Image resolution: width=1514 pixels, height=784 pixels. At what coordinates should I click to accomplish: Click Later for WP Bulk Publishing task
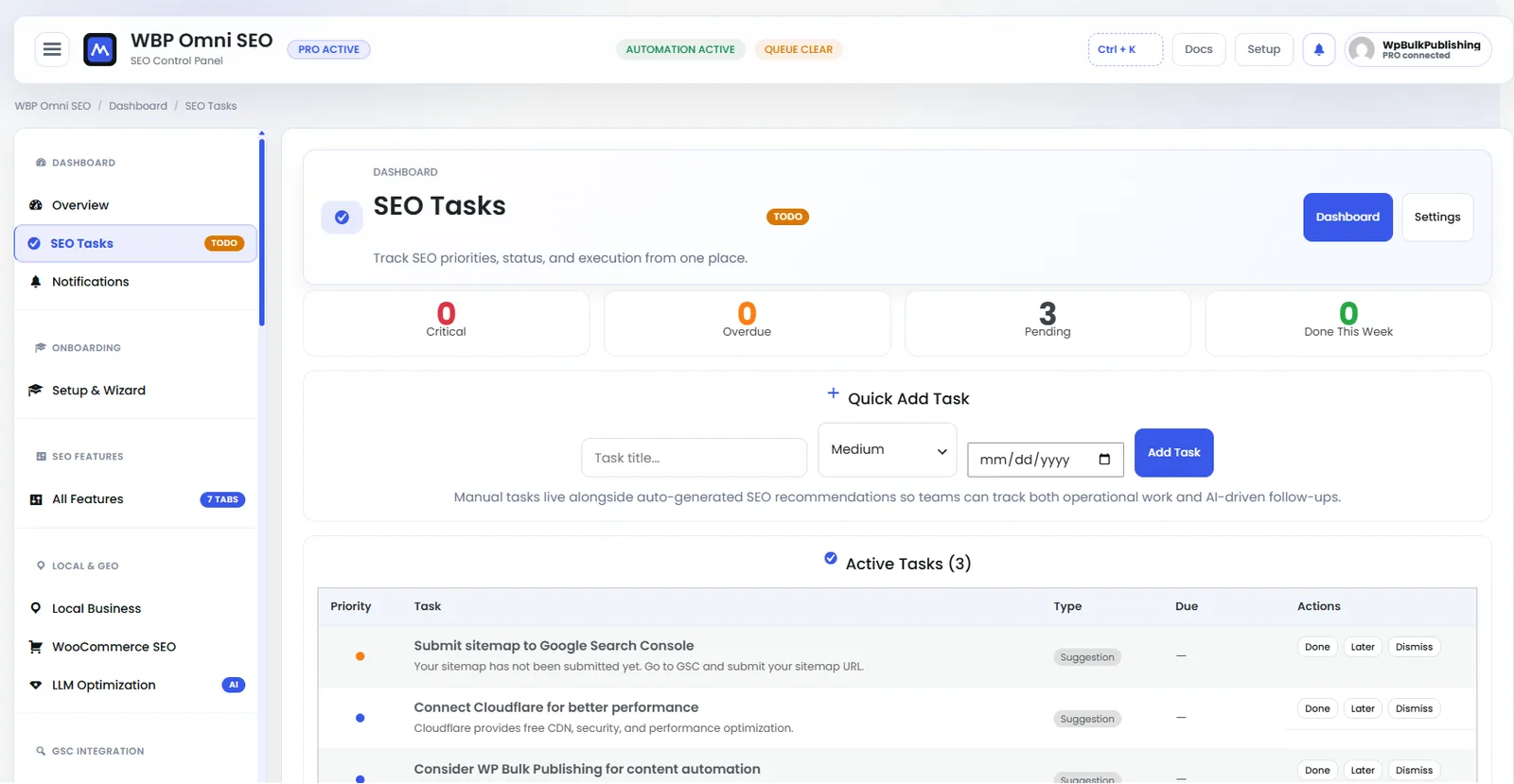pos(1363,770)
